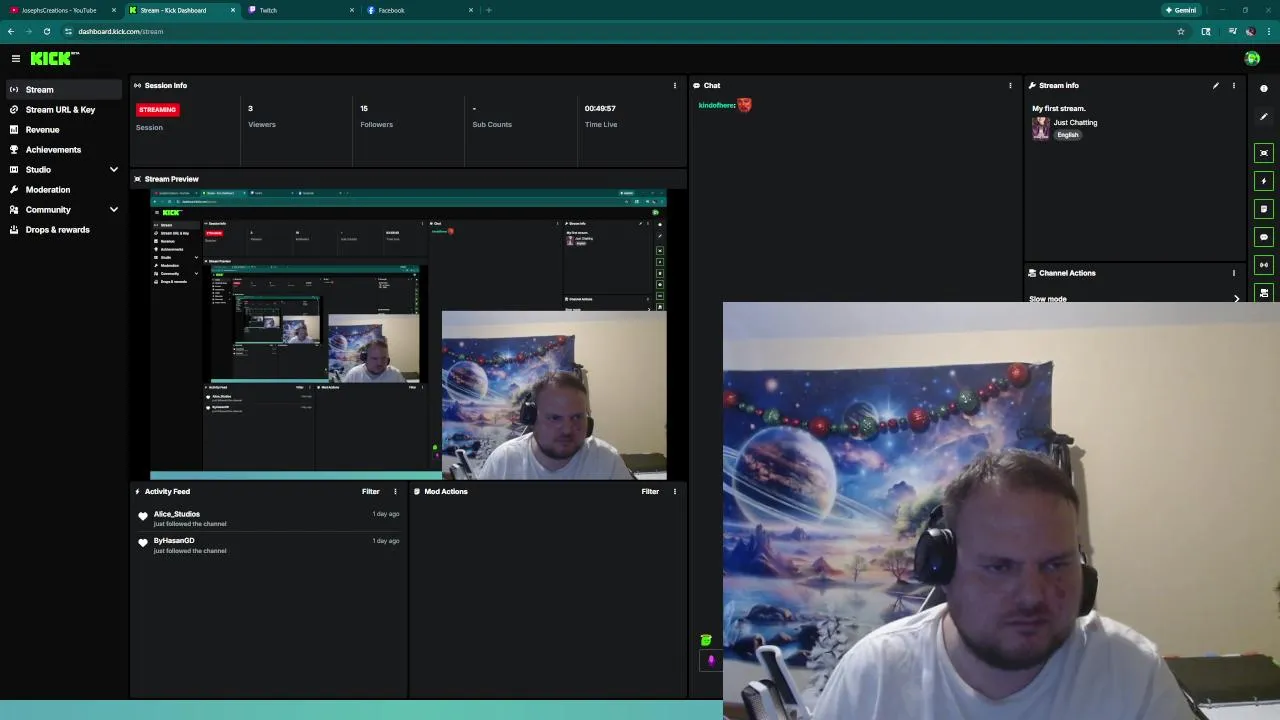View site information icon in address bar
Viewport: 1280px width, 720px height.
pyautogui.click(x=68, y=31)
